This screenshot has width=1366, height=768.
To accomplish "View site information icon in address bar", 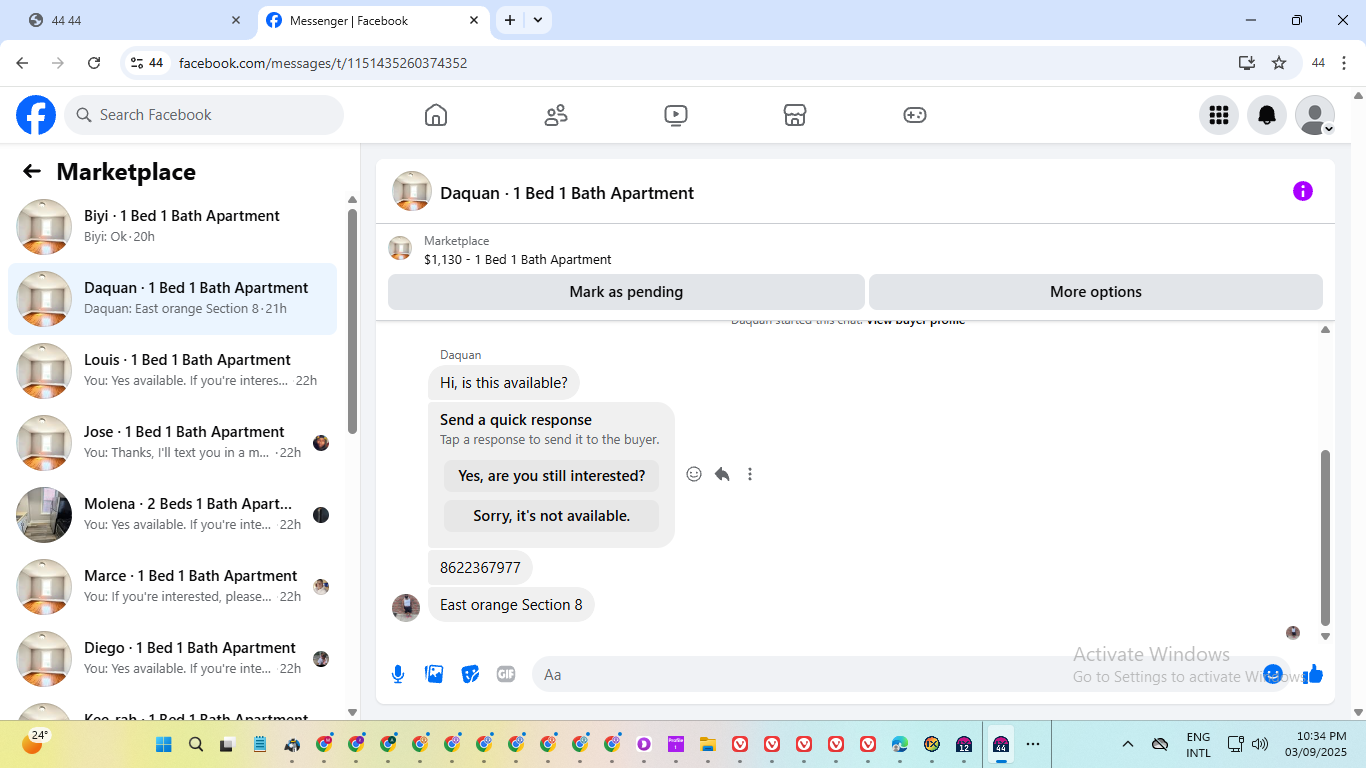I will click(x=146, y=63).
